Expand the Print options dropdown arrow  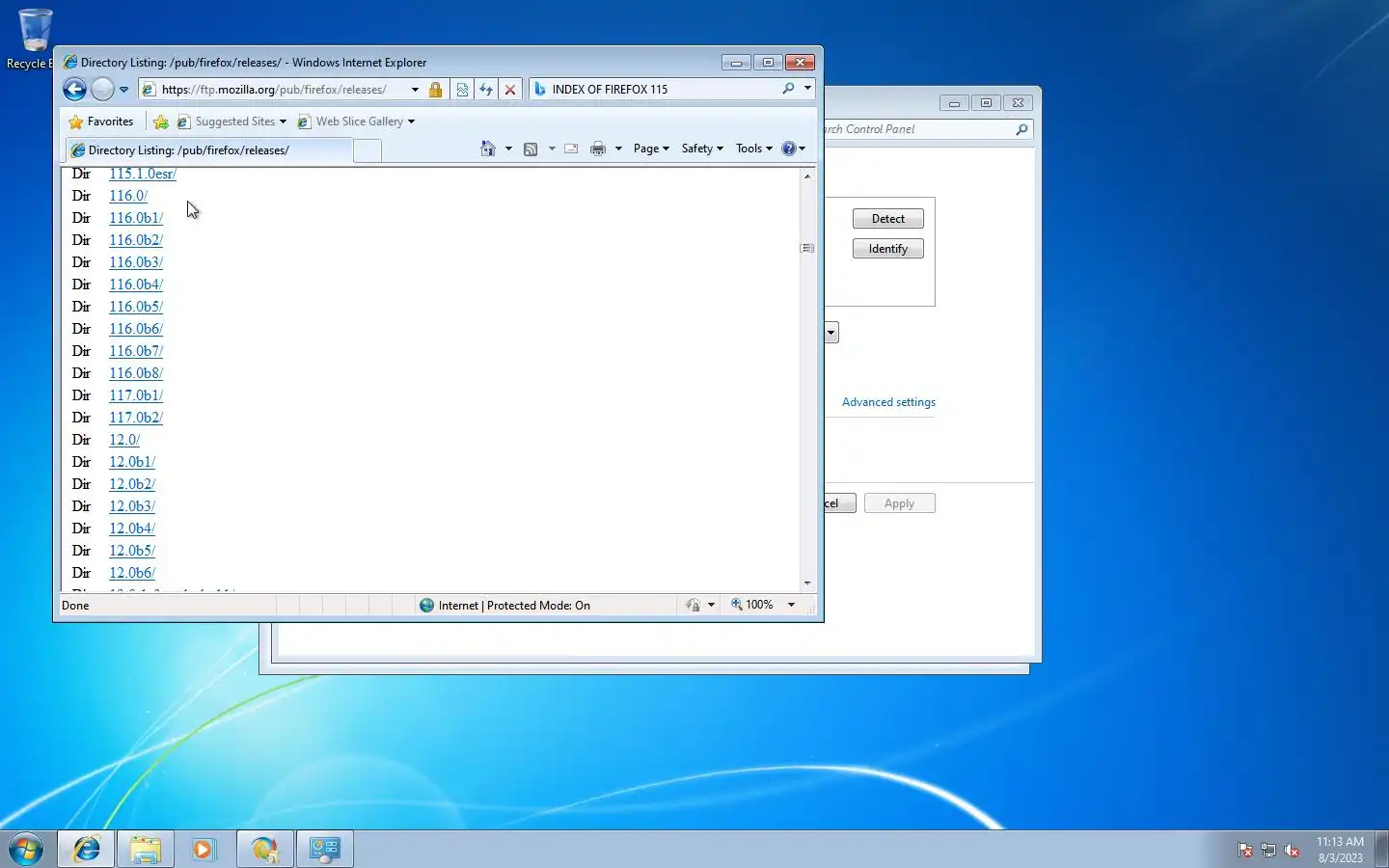pyautogui.click(x=618, y=149)
